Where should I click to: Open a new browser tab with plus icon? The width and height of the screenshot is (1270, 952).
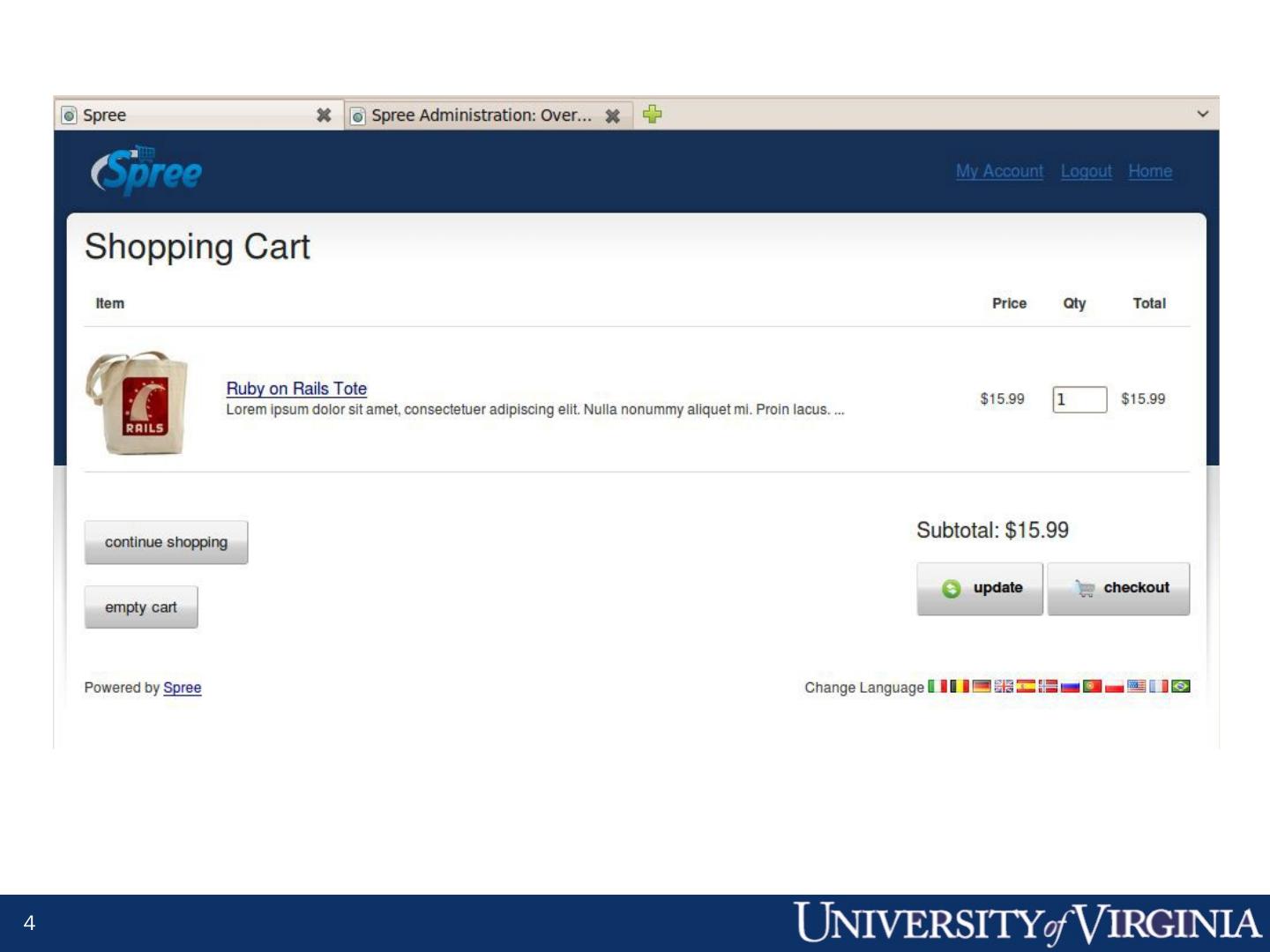click(x=653, y=114)
